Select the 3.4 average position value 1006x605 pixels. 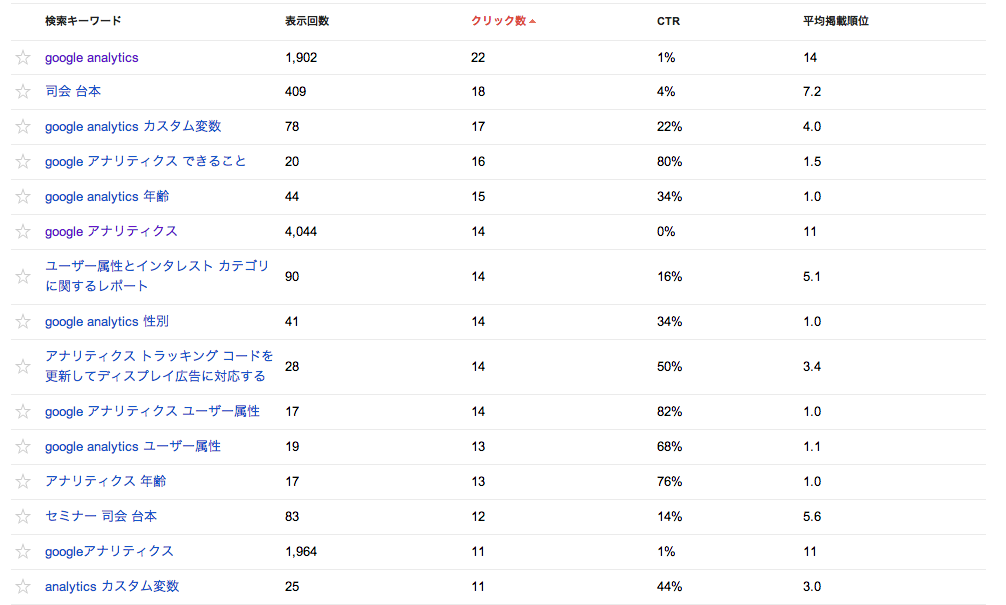pos(812,366)
